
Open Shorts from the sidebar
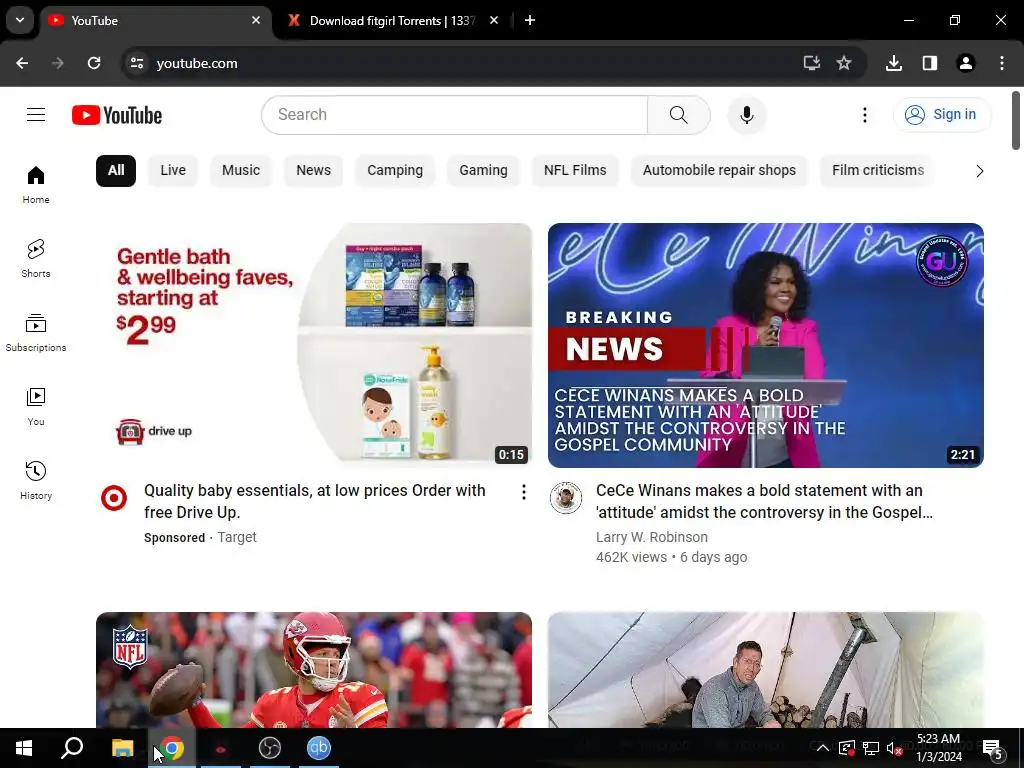(36, 259)
